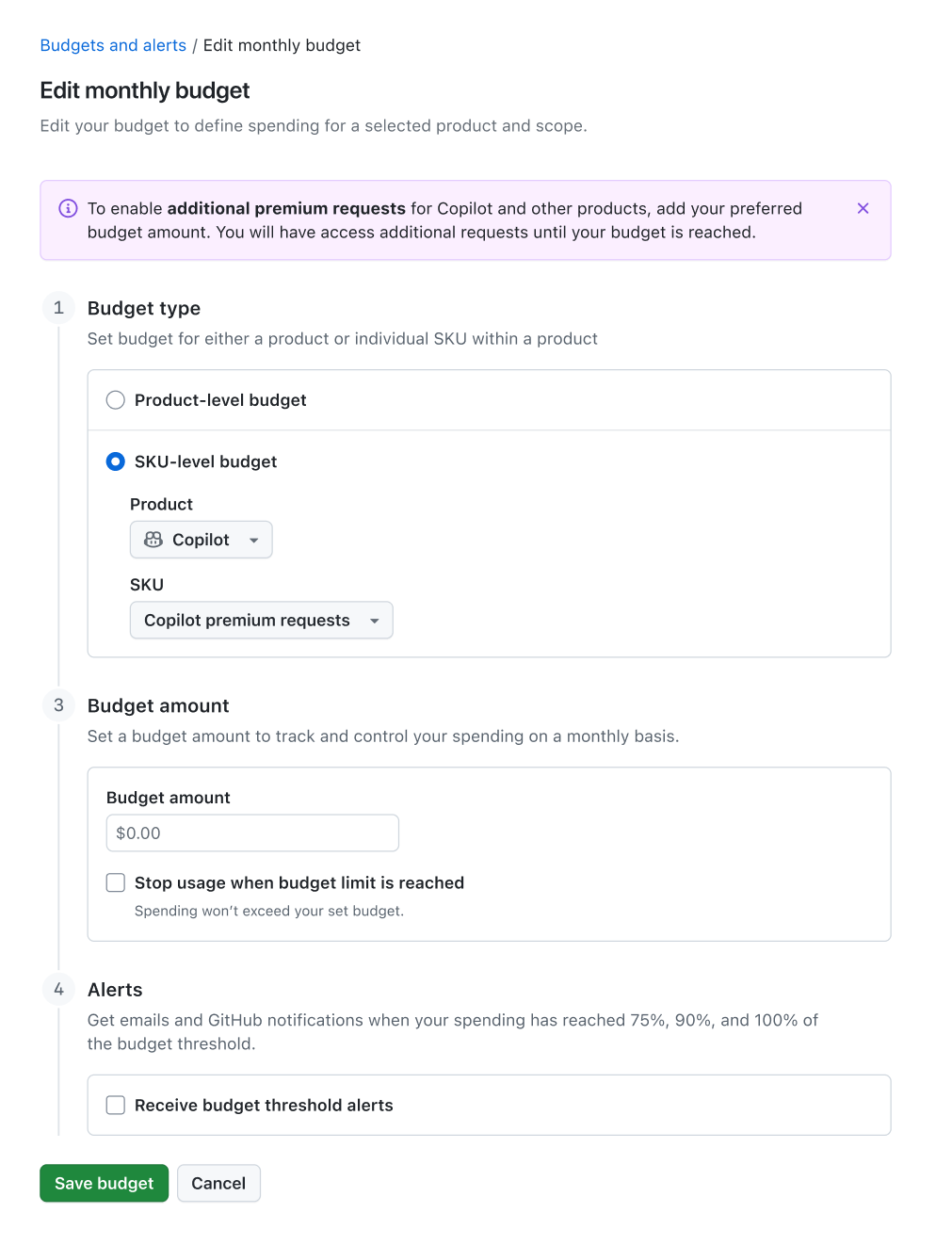
Task: Cancel editing the monthly budget
Action: 218,1183
